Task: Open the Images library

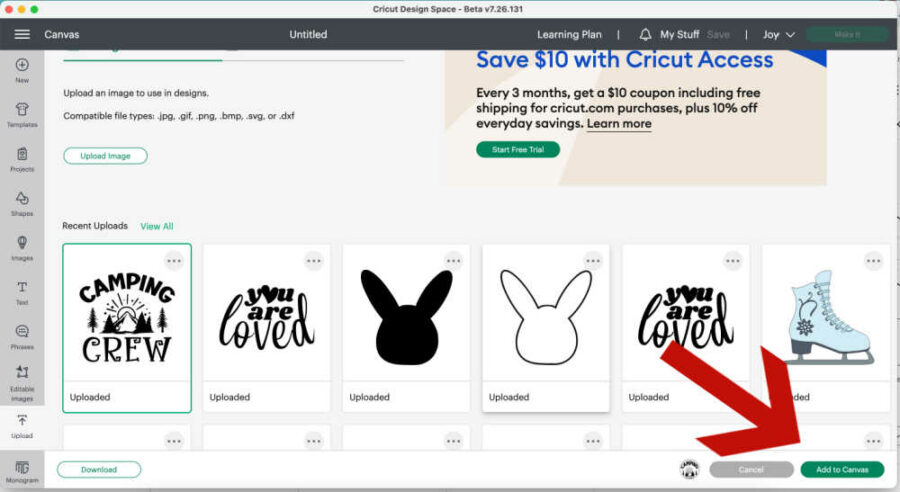Action: [x=22, y=247]
